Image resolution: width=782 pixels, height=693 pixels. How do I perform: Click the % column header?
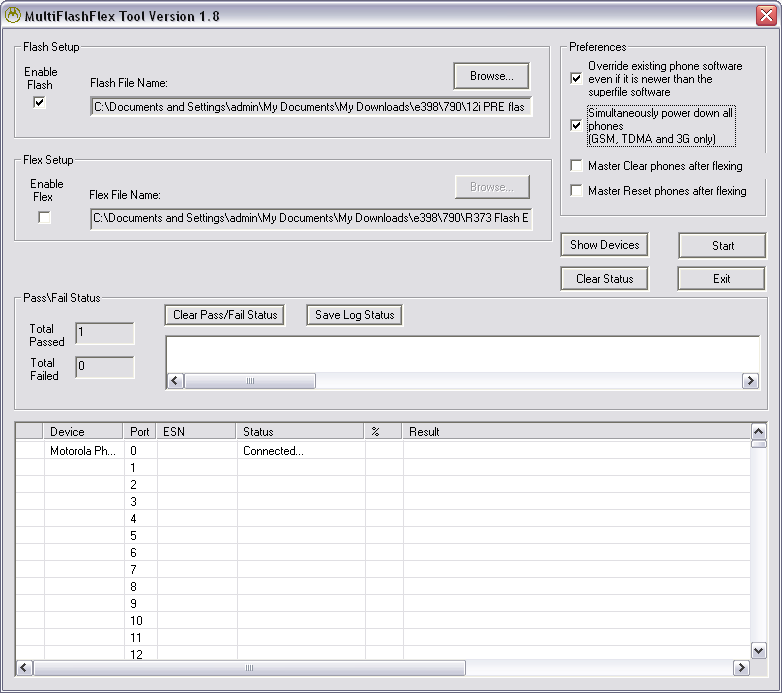(x=383, y=431)
